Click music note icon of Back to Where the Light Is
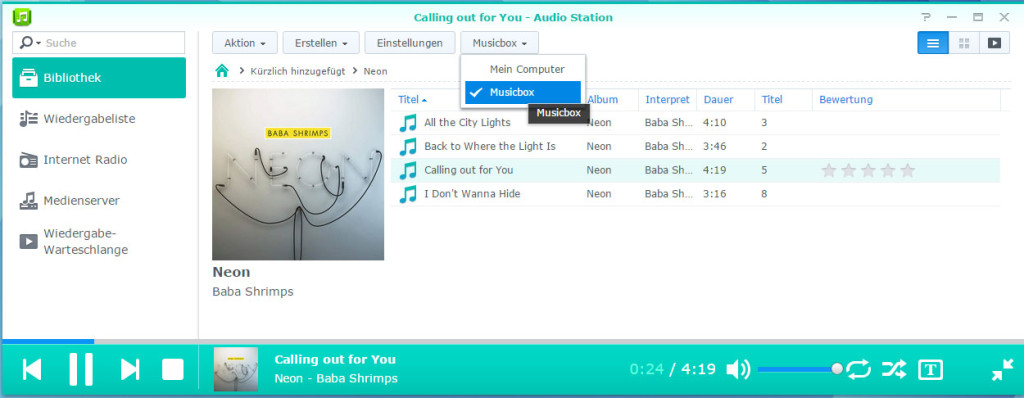This screenshot has height=398, width=1024. click(408, 146)
